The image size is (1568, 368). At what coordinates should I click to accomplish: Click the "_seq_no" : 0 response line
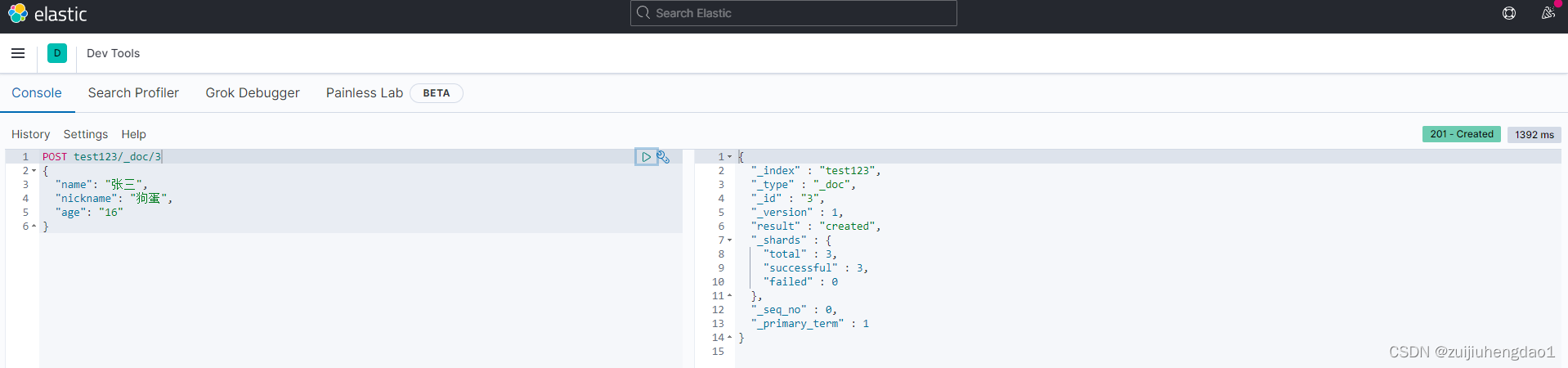pos(794,310)
